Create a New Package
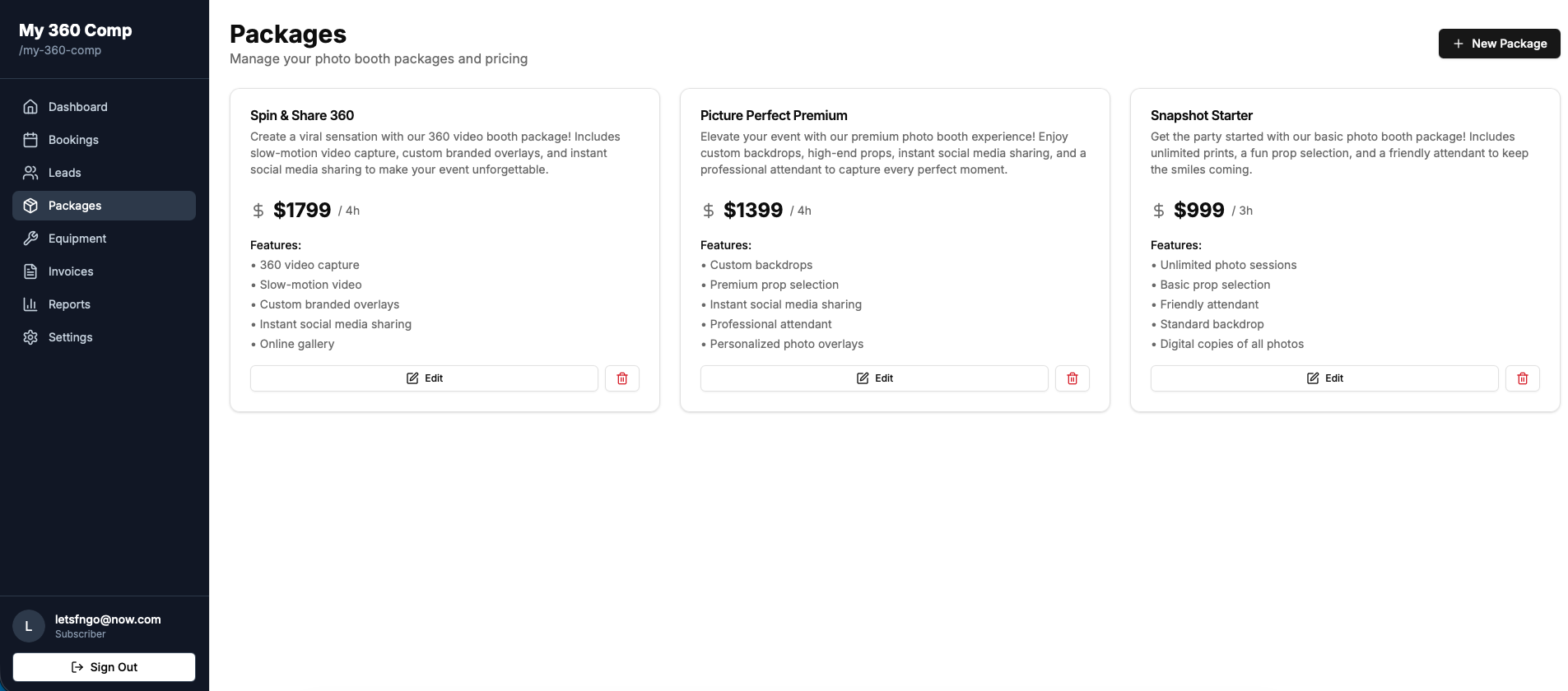 pos(1499,44)
